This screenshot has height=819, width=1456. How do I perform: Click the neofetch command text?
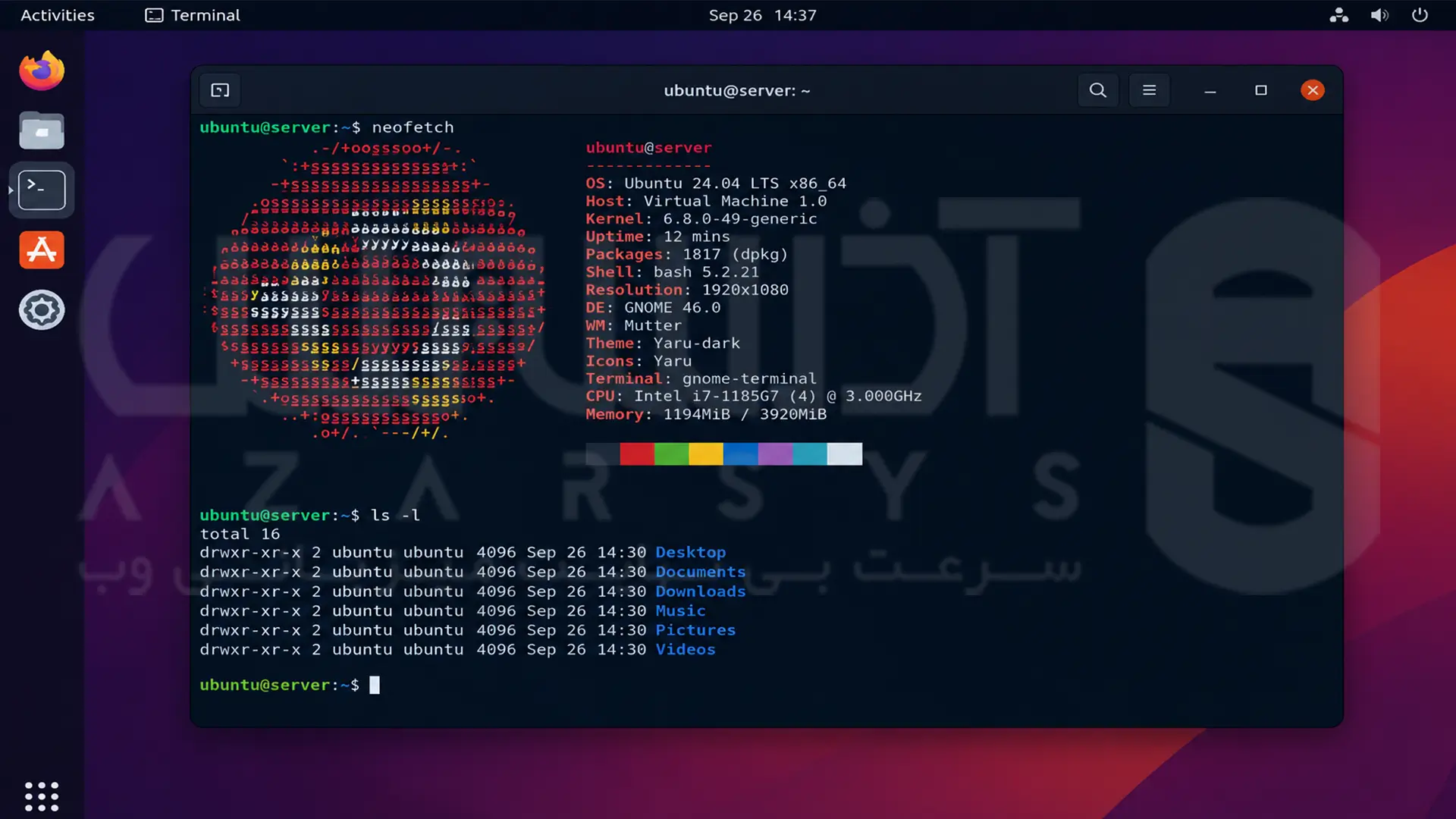pos(413,127)
